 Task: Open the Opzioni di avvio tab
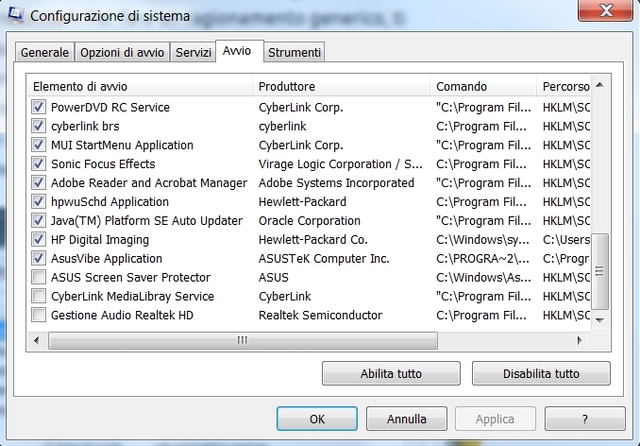click(x=122, y=52)
